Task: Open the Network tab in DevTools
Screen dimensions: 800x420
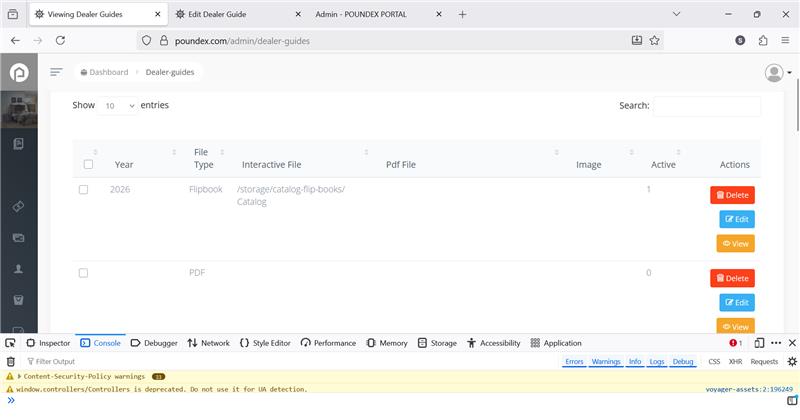Action: [x=208, y=343]
